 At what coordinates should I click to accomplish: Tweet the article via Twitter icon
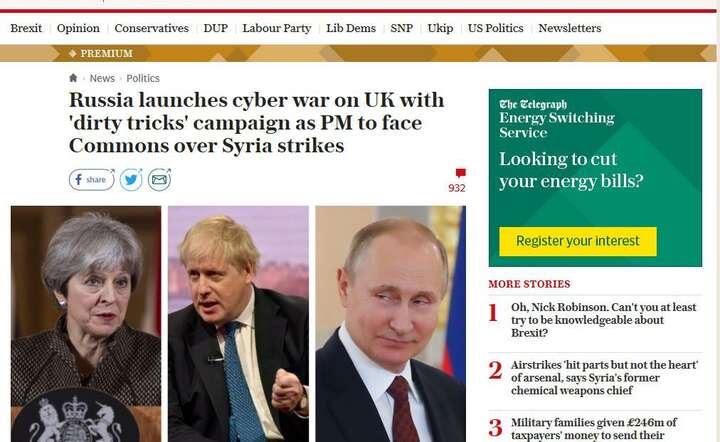pyautogui.click(x=131, y=179)
